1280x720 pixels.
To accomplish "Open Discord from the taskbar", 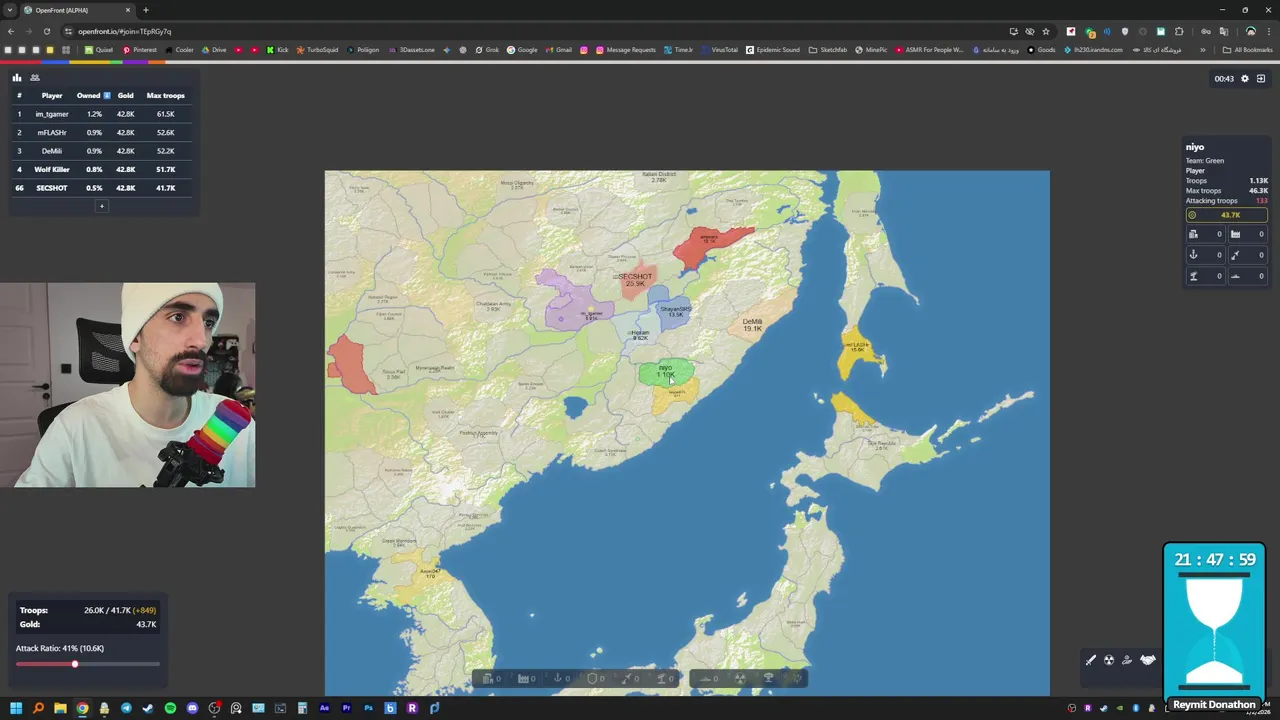I will [x=192, y=708].
